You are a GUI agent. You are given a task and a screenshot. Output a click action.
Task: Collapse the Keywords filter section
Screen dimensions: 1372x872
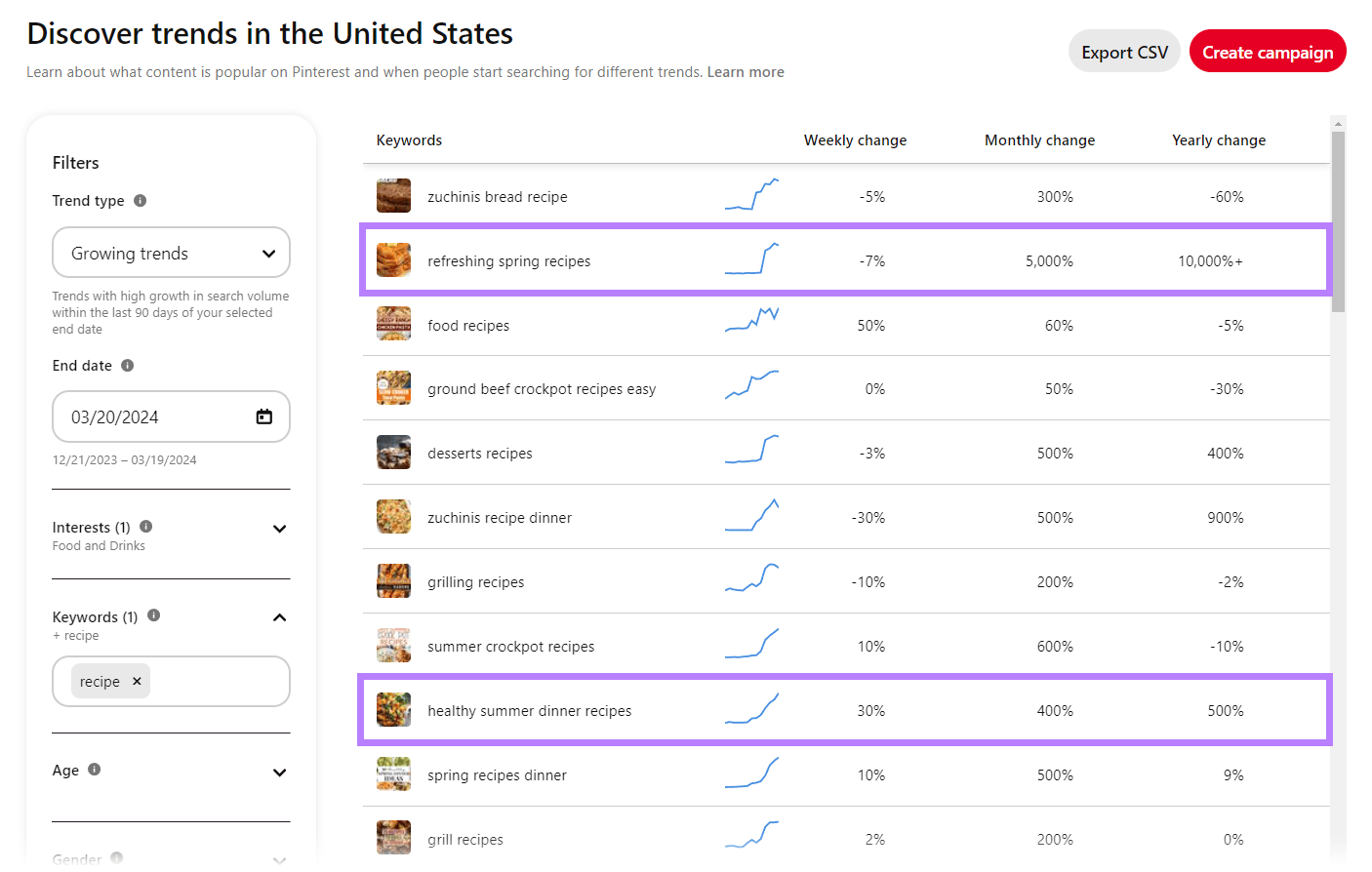(280, 616)
